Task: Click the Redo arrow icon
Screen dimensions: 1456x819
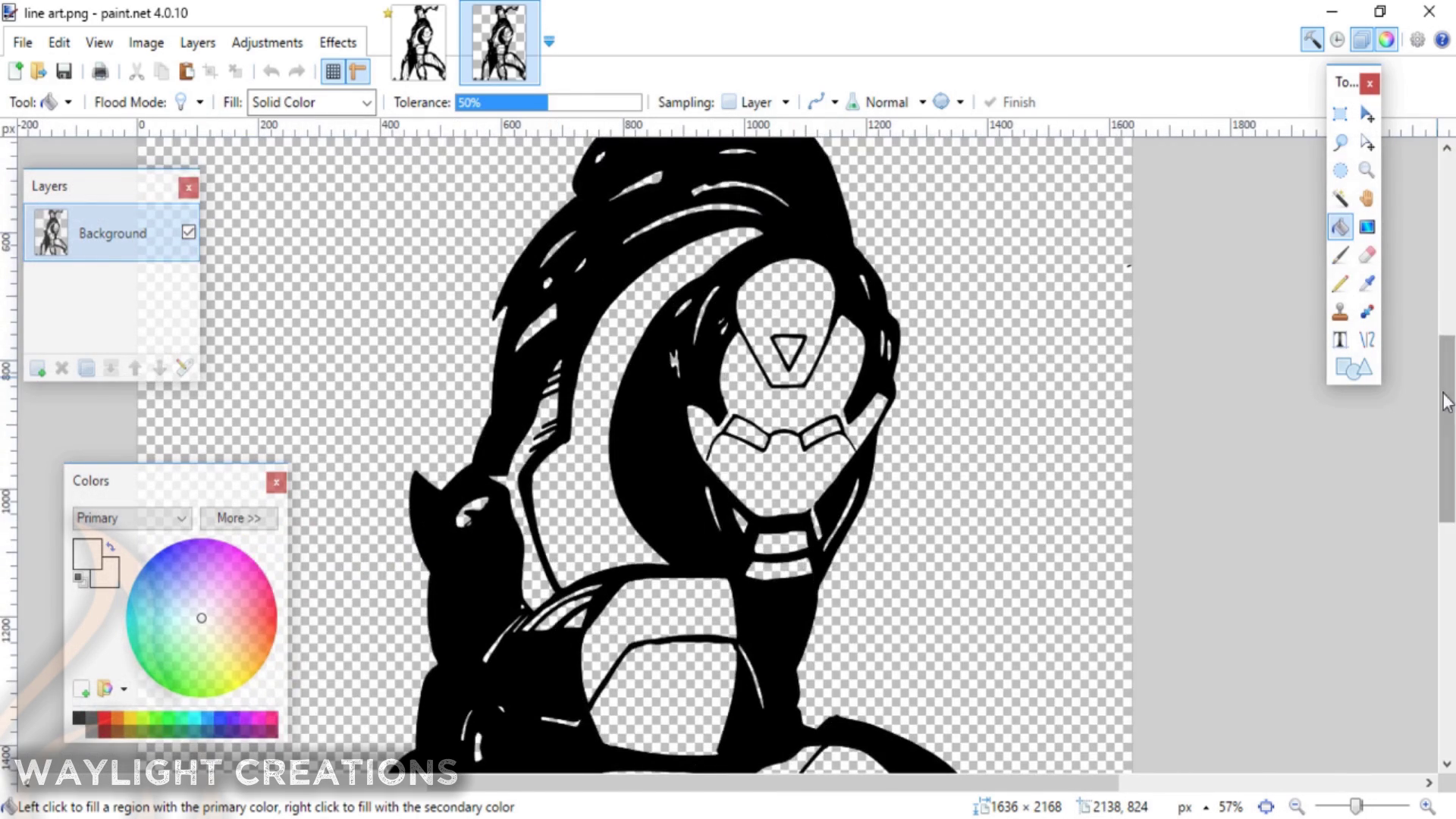Action: coord(297,71)
